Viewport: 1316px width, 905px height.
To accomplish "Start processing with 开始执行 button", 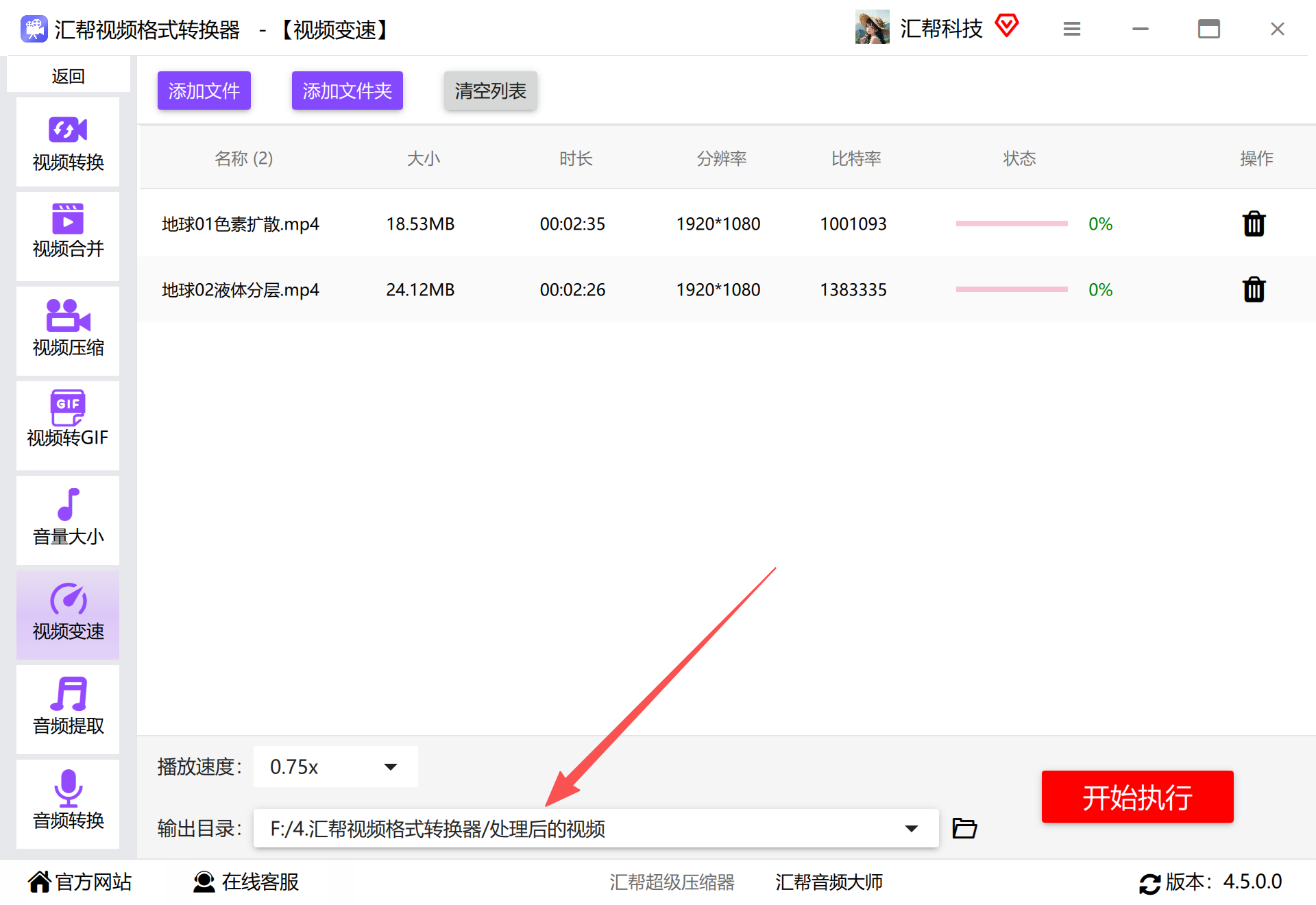I will point(1137,797).
